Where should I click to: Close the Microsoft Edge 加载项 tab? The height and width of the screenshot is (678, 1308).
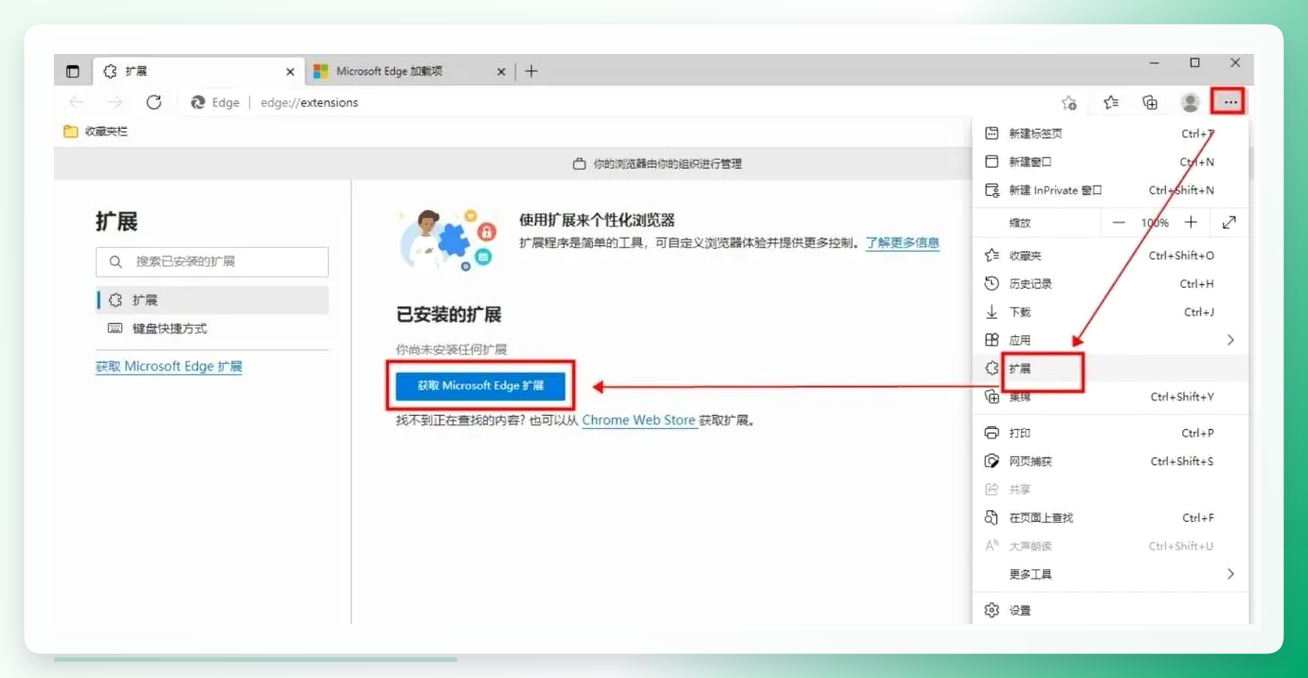(502, 72)
